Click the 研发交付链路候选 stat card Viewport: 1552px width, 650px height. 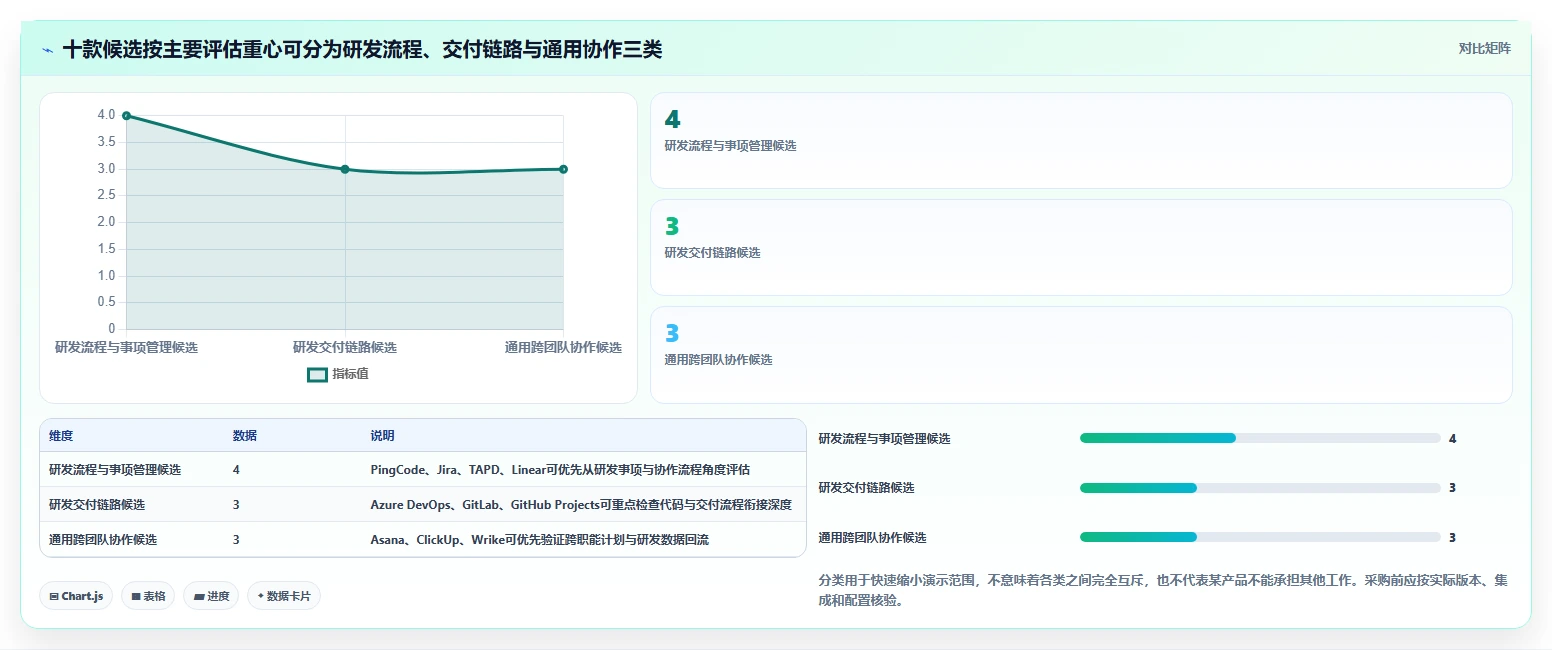[1081, 247]
